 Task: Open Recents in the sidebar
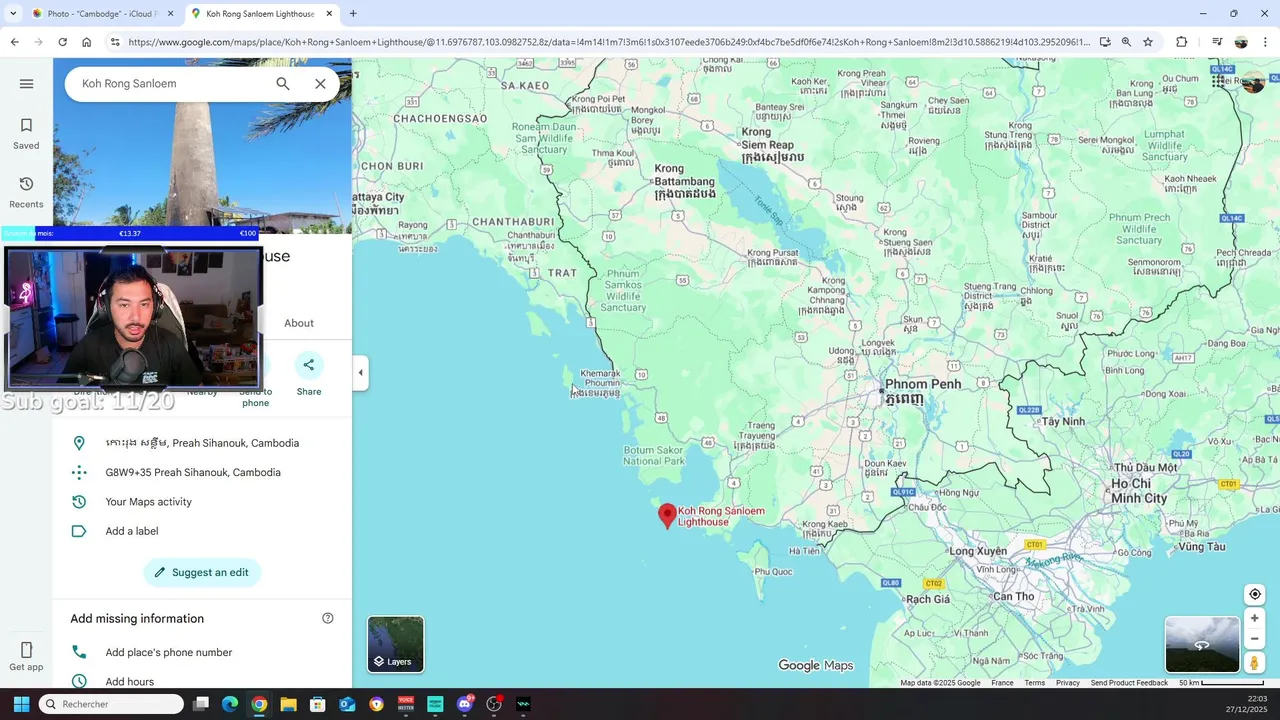tap(26, 192)
